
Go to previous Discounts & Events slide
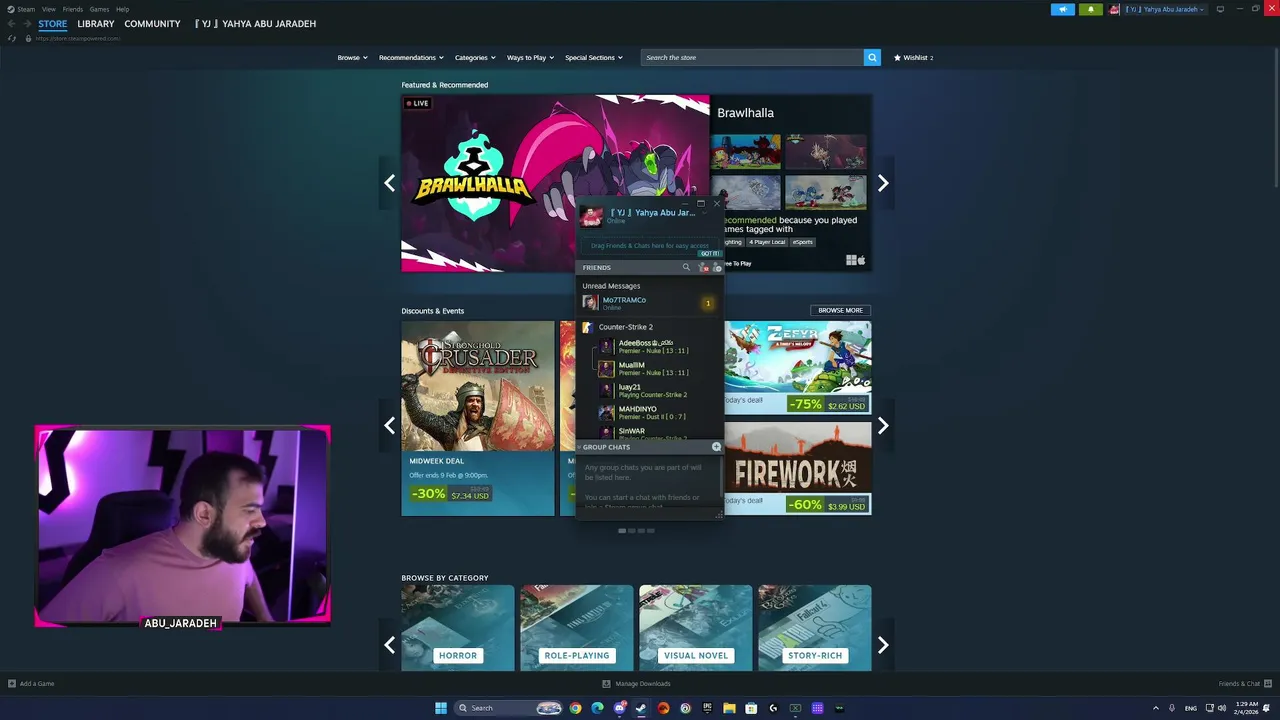click(389, 426)
